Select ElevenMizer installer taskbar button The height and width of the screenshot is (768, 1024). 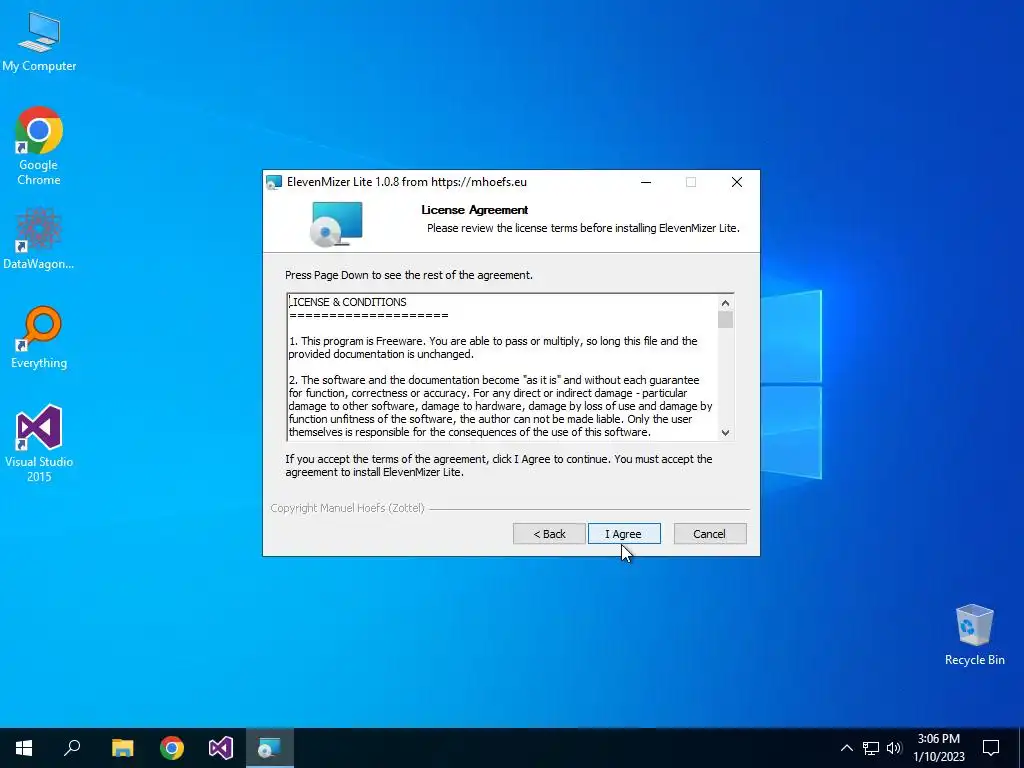click(270, 748)
